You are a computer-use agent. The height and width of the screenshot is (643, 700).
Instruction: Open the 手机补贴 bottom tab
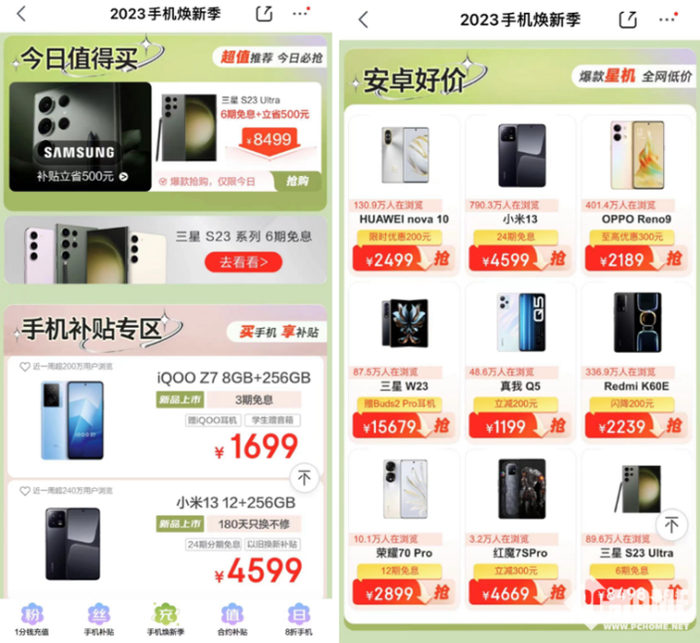pos(99,620)
